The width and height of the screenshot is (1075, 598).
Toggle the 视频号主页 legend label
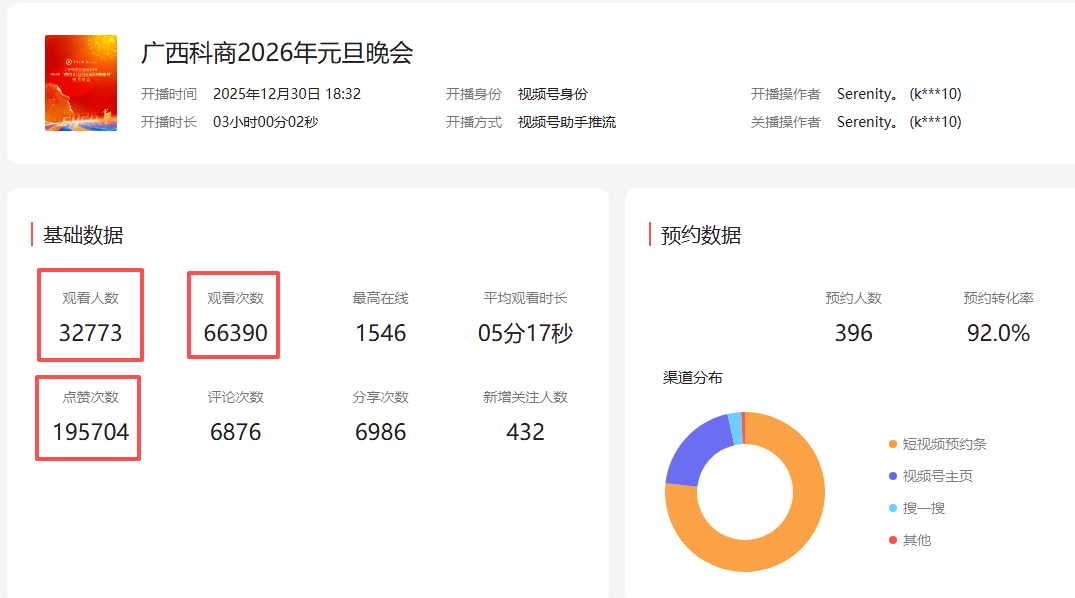[937, 476]
